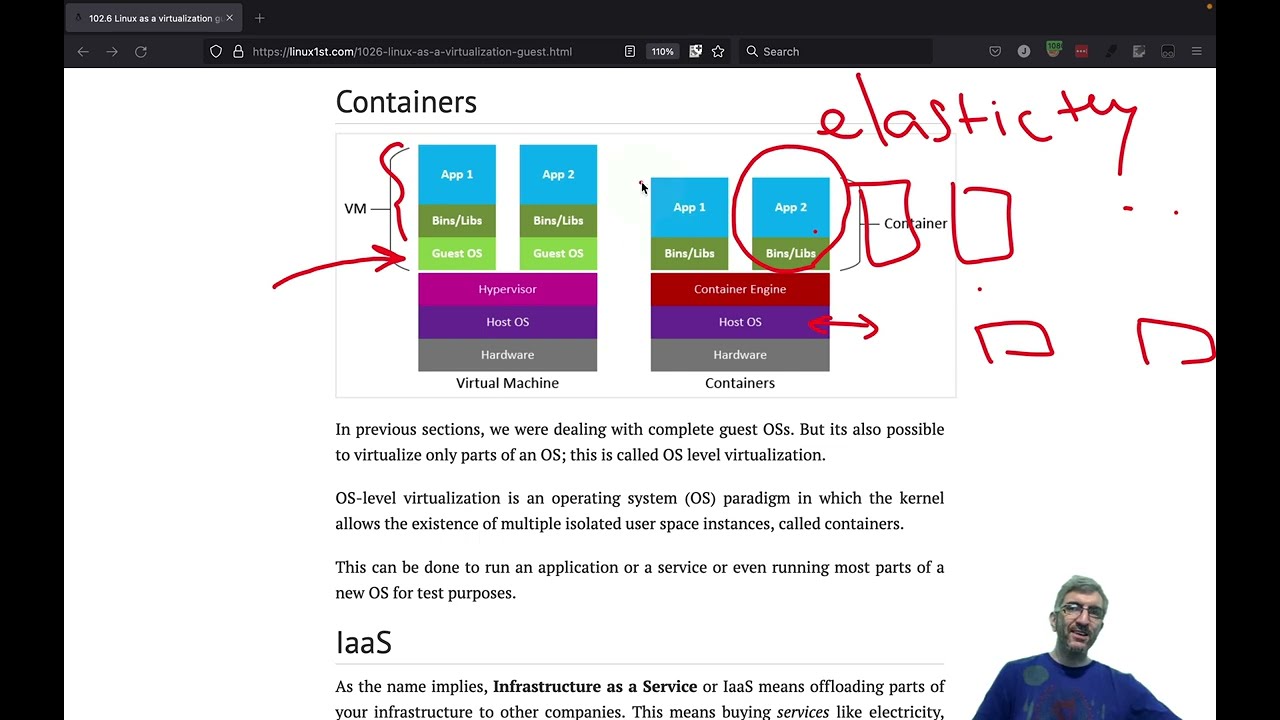Close the 102.6 Linux virtualization tab
Viewport: 1280px width, 720px height.
229,18
